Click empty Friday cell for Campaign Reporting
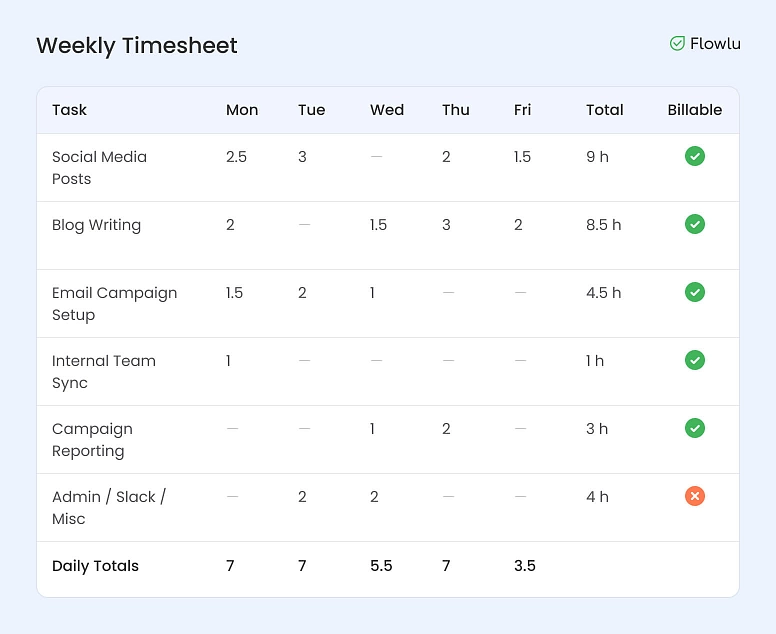The image size is (776, 634). (x=520, y=429)
